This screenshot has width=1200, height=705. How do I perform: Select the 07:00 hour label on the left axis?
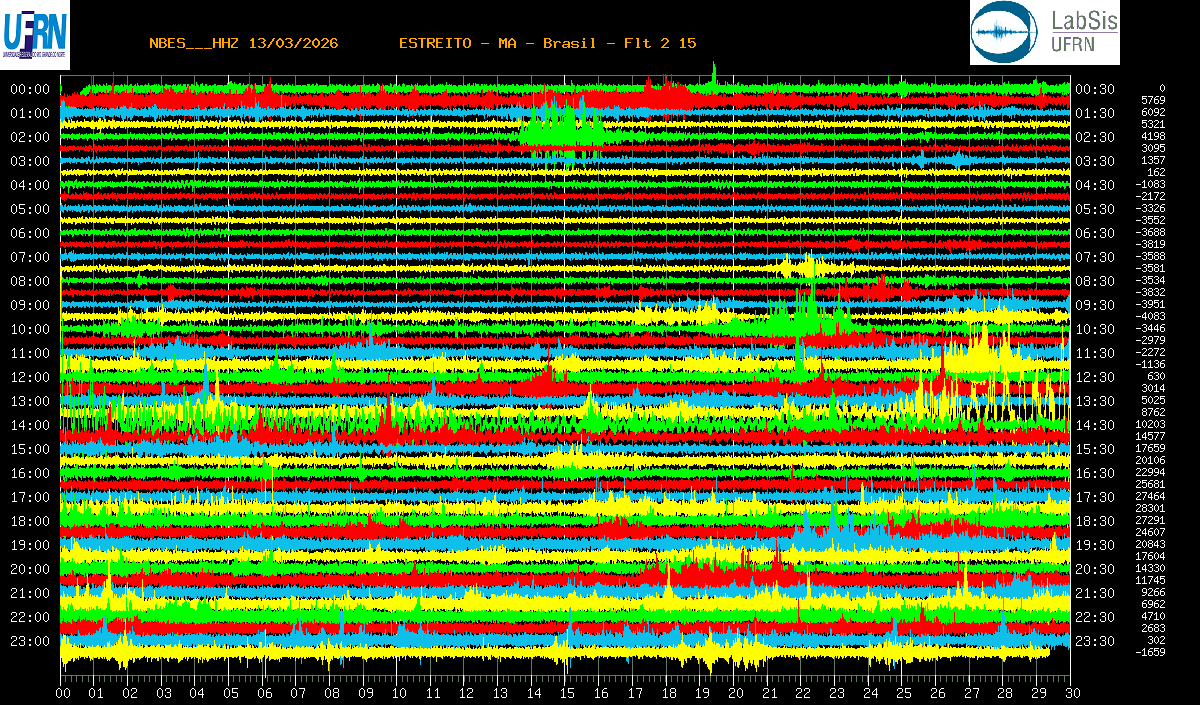[30, 257]
